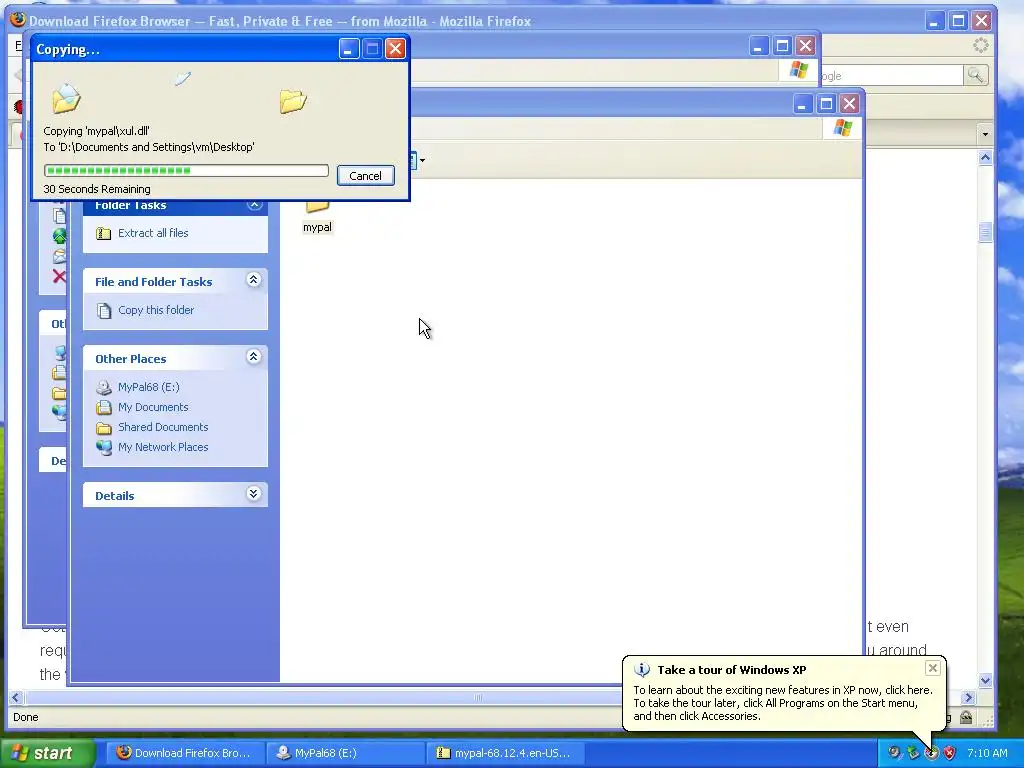Click the My Network Places icon

[x=103, y=447]
